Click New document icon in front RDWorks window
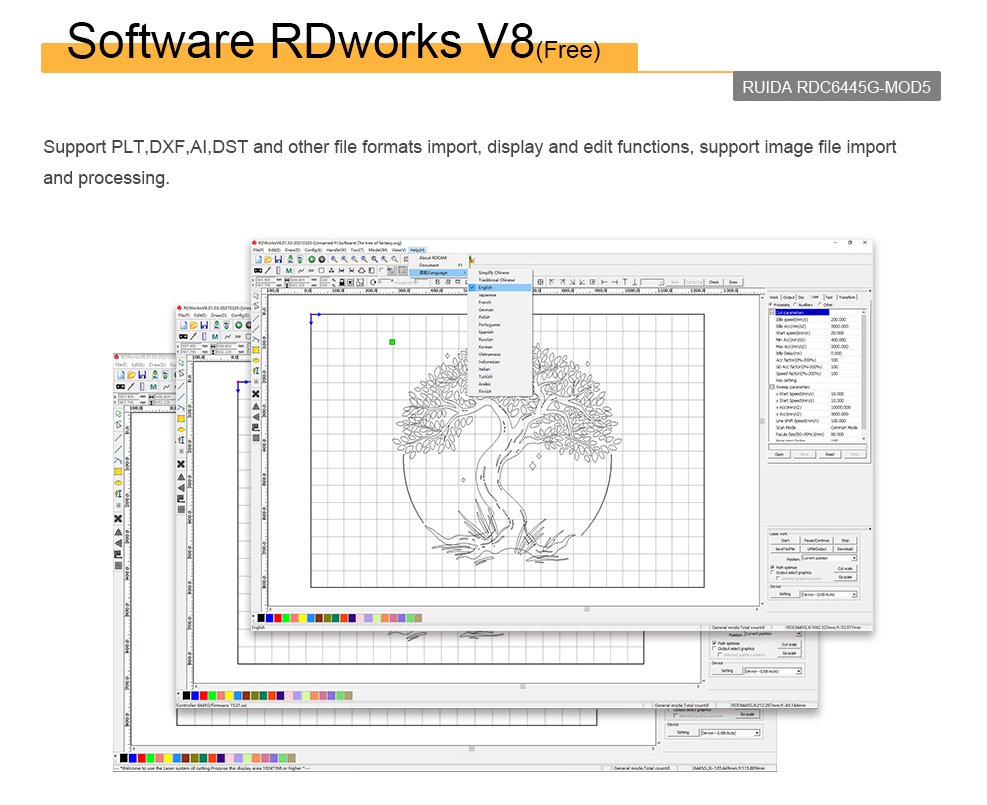Screen dimensions: 987x805 (258, 259)
